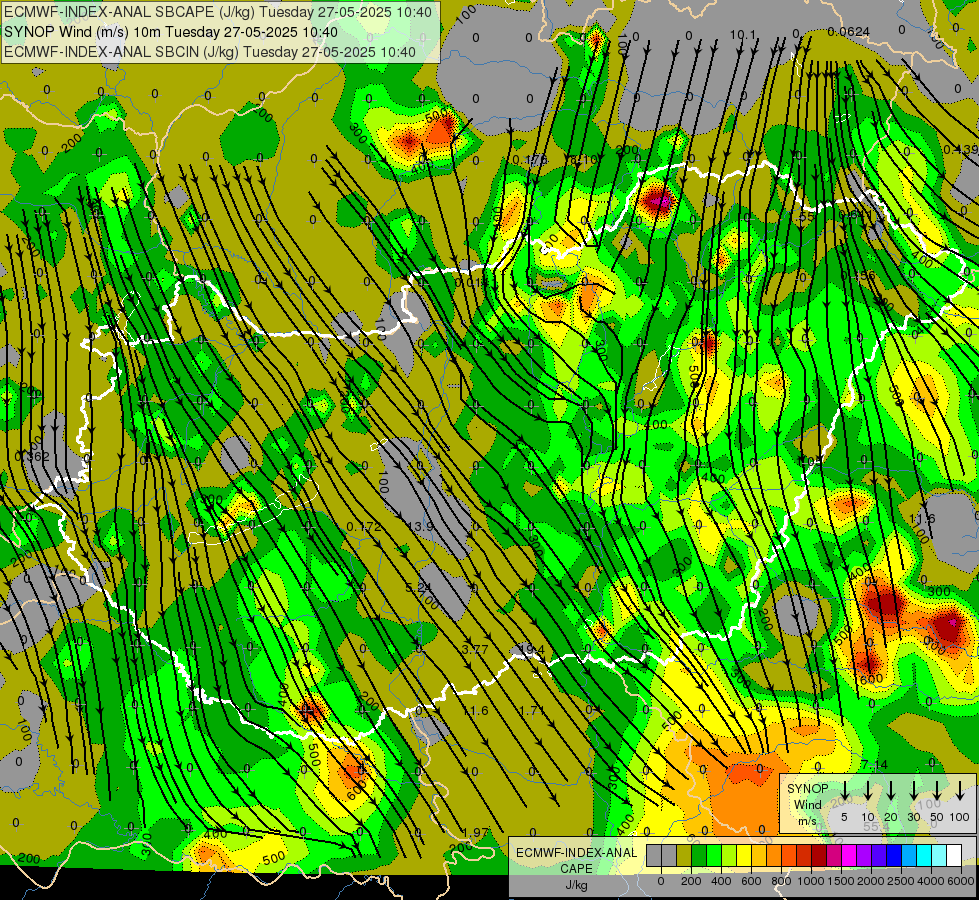This screenshot has width=979, height=900.
Task: Click the CAPE legend tick label 1000
Action: 811,881
